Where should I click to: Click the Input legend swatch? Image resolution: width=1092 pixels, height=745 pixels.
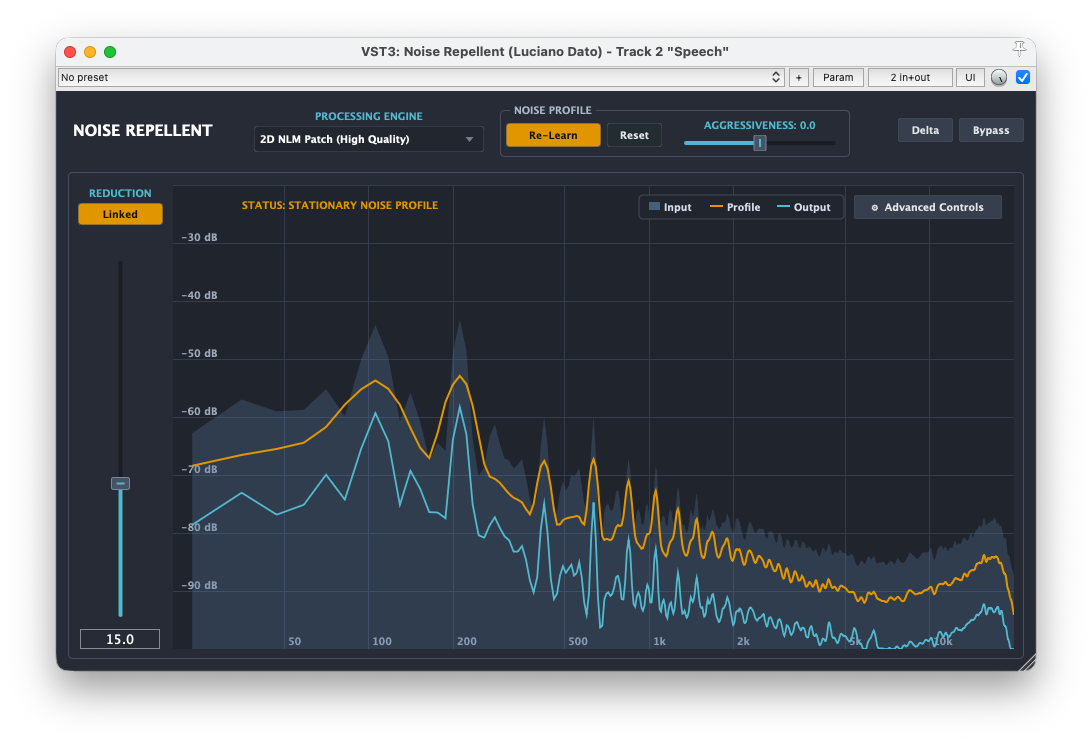(654, 207)
